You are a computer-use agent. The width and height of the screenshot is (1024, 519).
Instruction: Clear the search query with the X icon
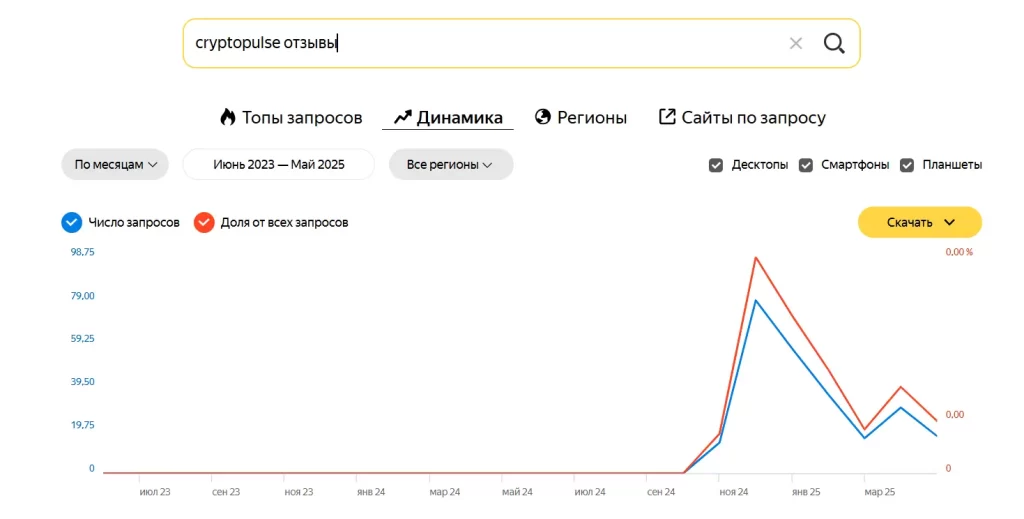click(x=795, y=44)
